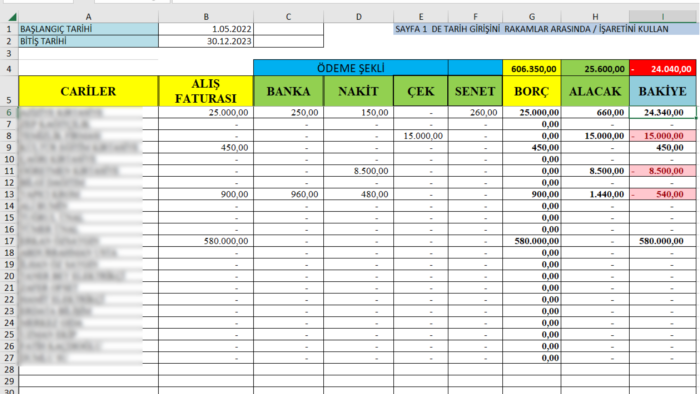
Task: Select pink balance cell -540,00
Action: (662, 194)
